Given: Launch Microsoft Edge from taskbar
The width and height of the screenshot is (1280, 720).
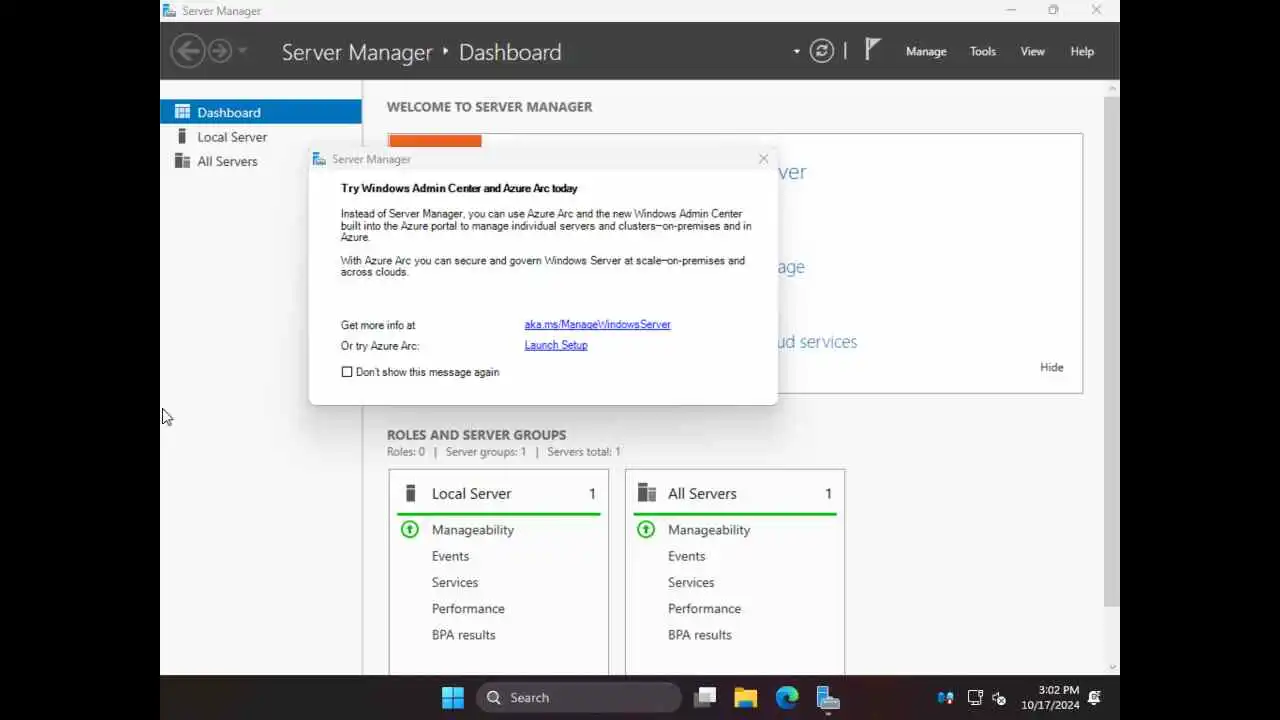Looking at the screenshot, I should click(x=787, y=698).
